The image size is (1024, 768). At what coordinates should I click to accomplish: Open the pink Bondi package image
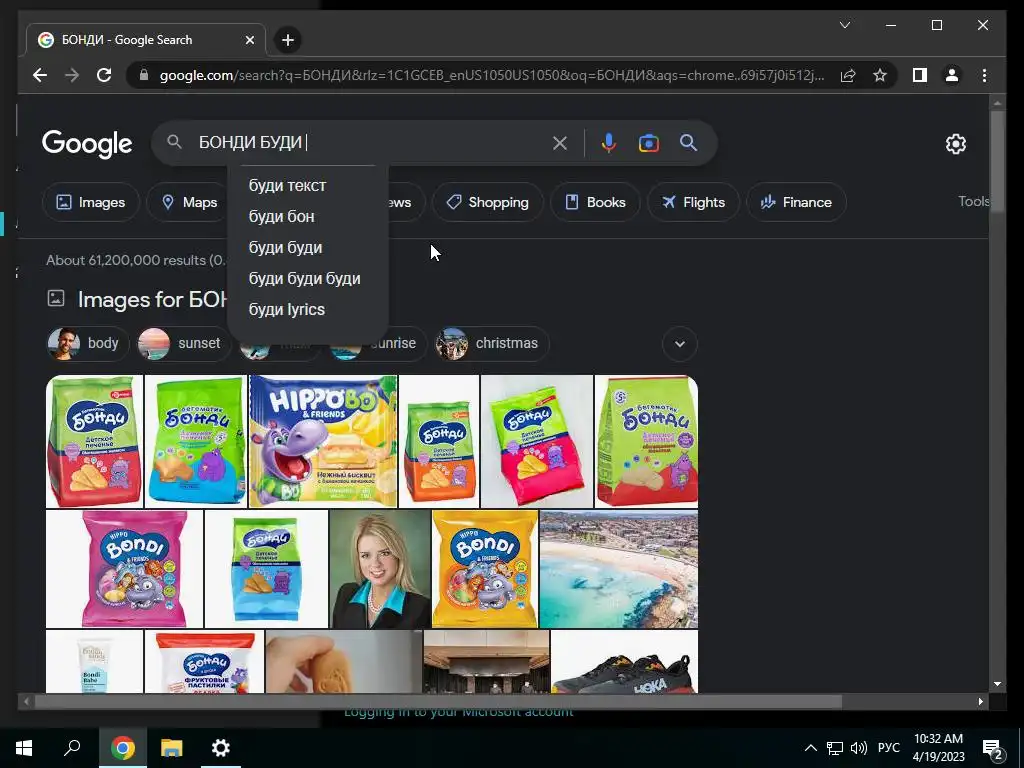(x=125, y=569)
